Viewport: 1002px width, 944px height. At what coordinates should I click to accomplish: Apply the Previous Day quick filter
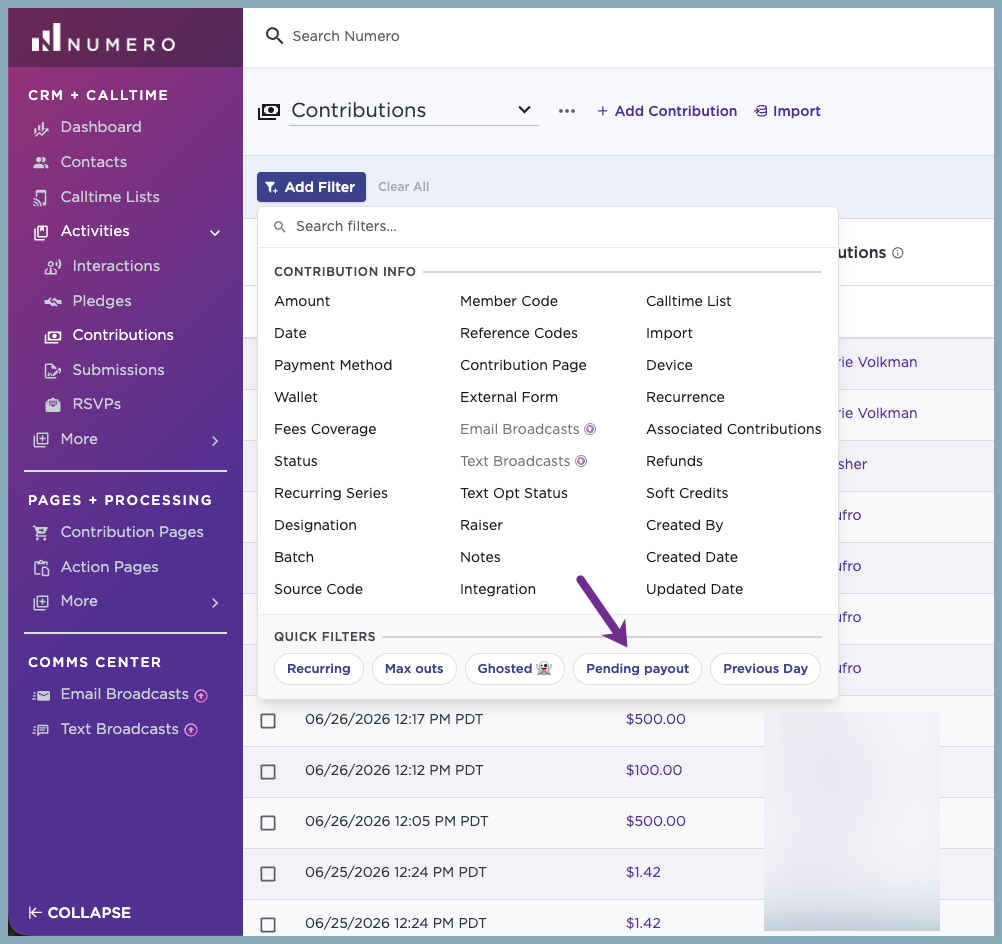(765, 669)
